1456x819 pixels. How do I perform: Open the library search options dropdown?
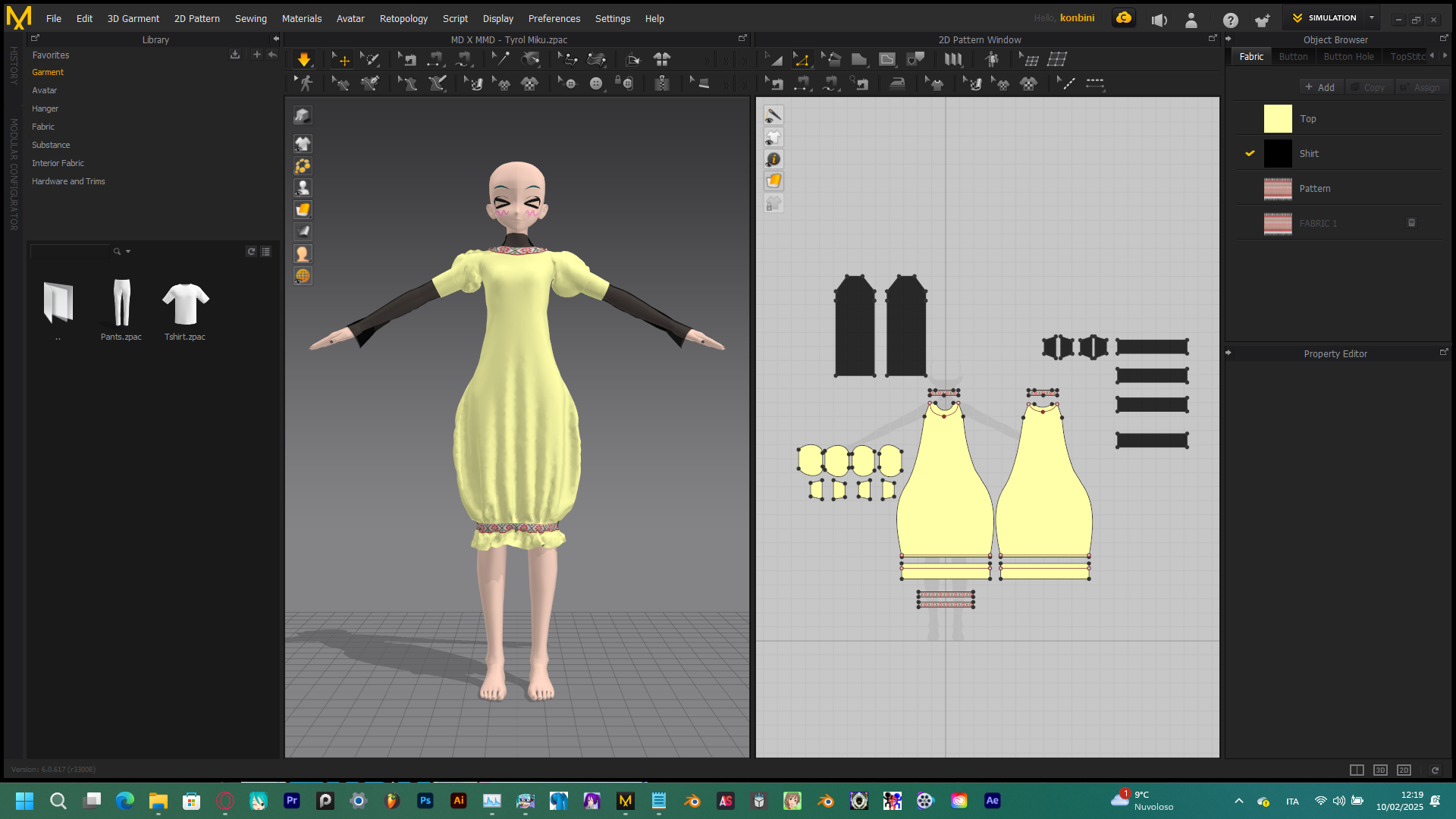pos(128,251)
